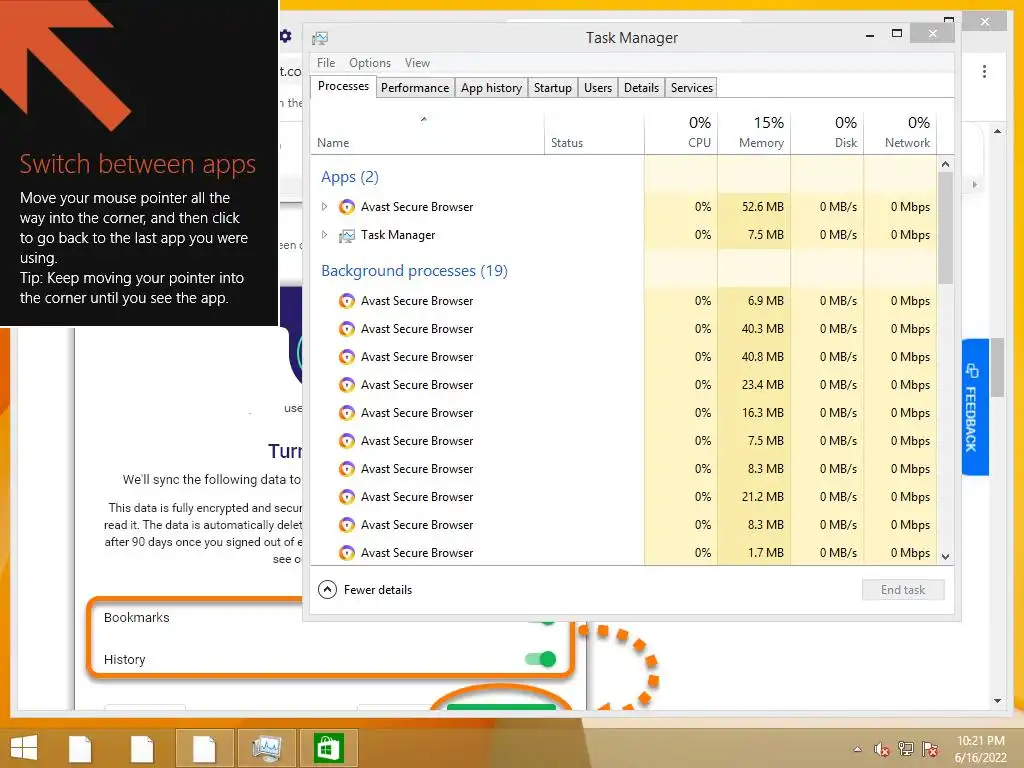Image resolution: width=1024 pixels, height=768 pixels.
Task: Select the Processes tab
Action: 344,86
